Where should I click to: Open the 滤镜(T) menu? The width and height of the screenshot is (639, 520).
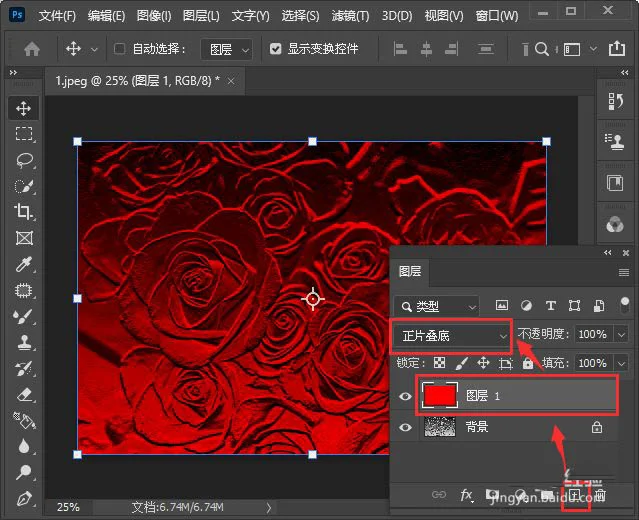click(350, 15)
